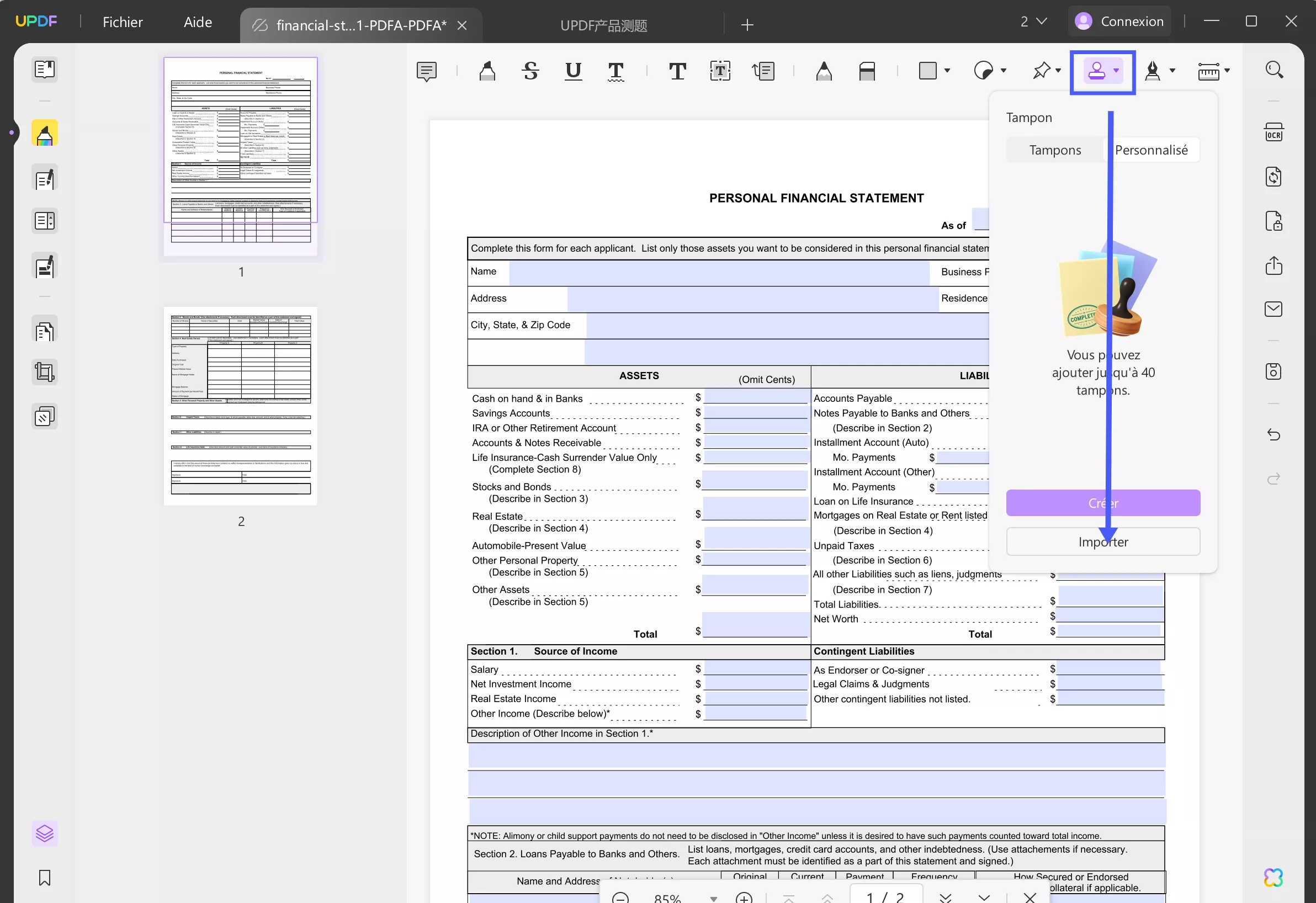Open the OCR tool in right sidebar

click(x=1273, y=132)
